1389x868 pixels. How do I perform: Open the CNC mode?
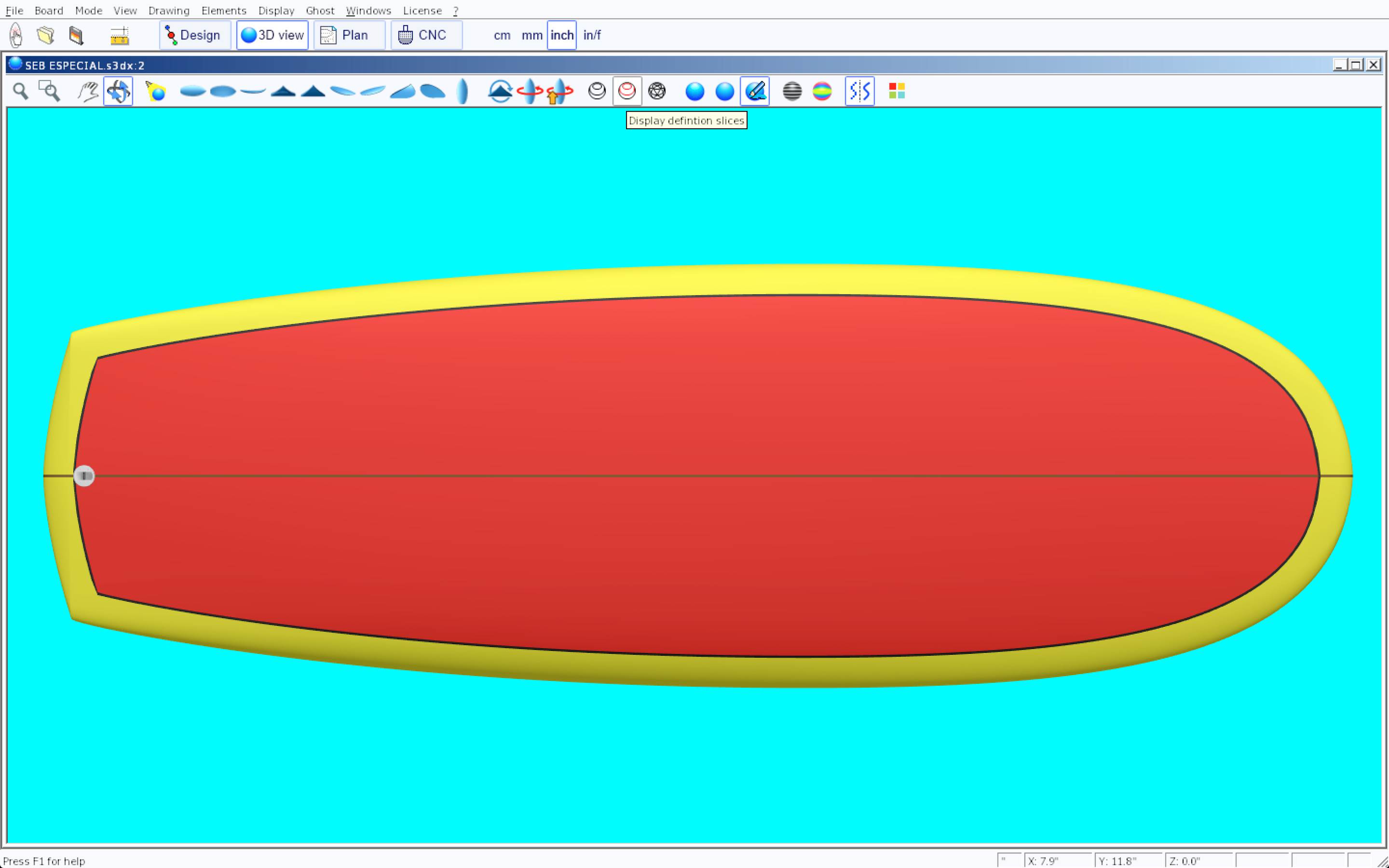click(426, 35)
